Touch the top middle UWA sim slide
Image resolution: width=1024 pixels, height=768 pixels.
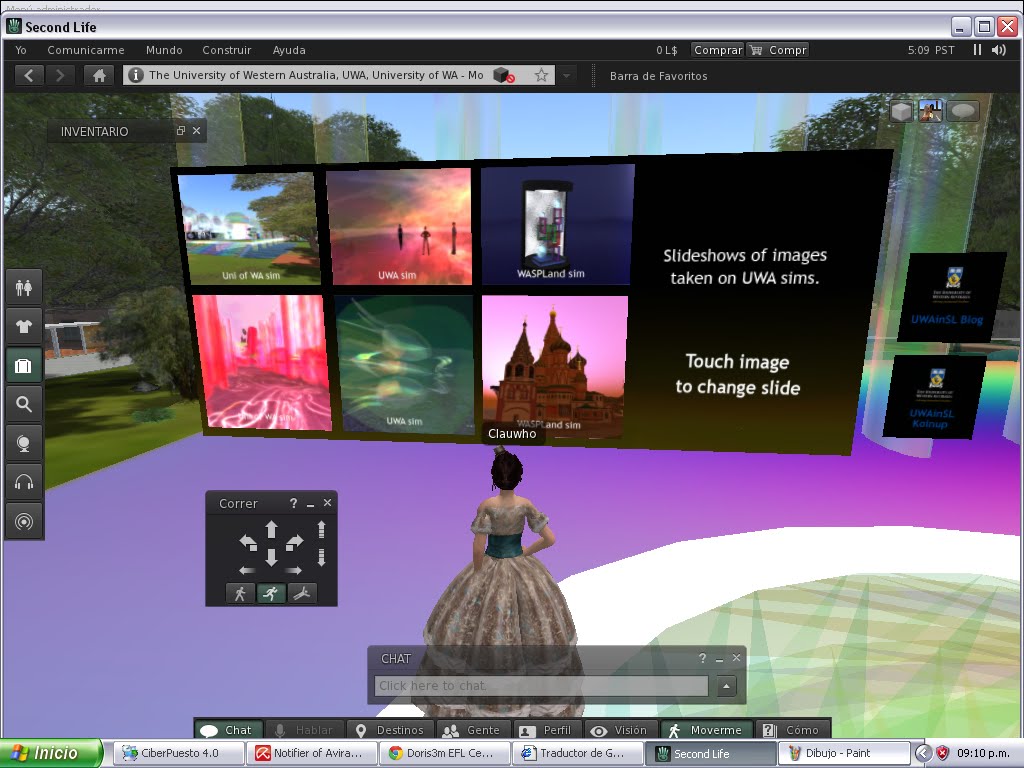[x=399, y=227]
